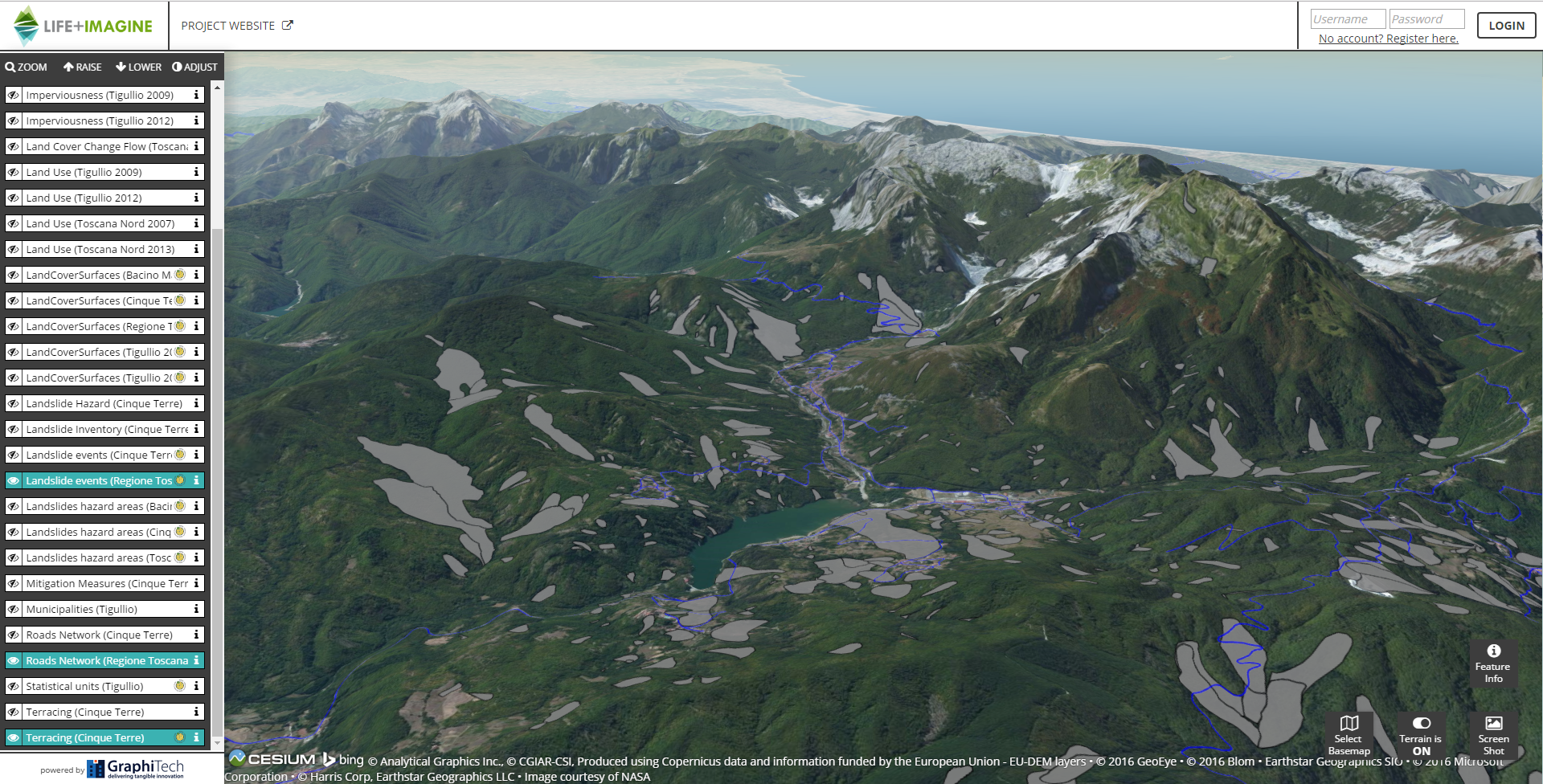Show info for Land Use (Tigullio 2009)

(196, 172)
